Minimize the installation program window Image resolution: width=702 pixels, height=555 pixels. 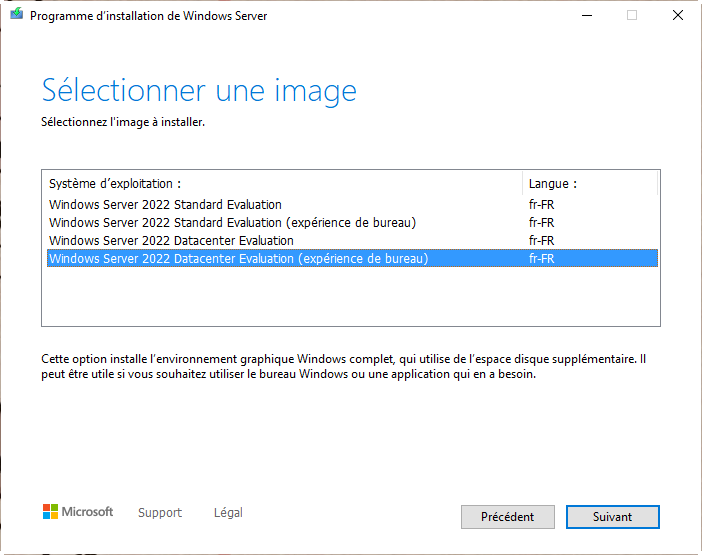585,16
